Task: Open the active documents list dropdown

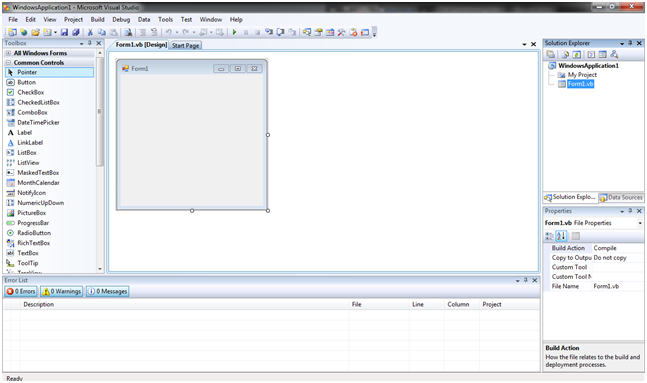Action: coord(524,45)
